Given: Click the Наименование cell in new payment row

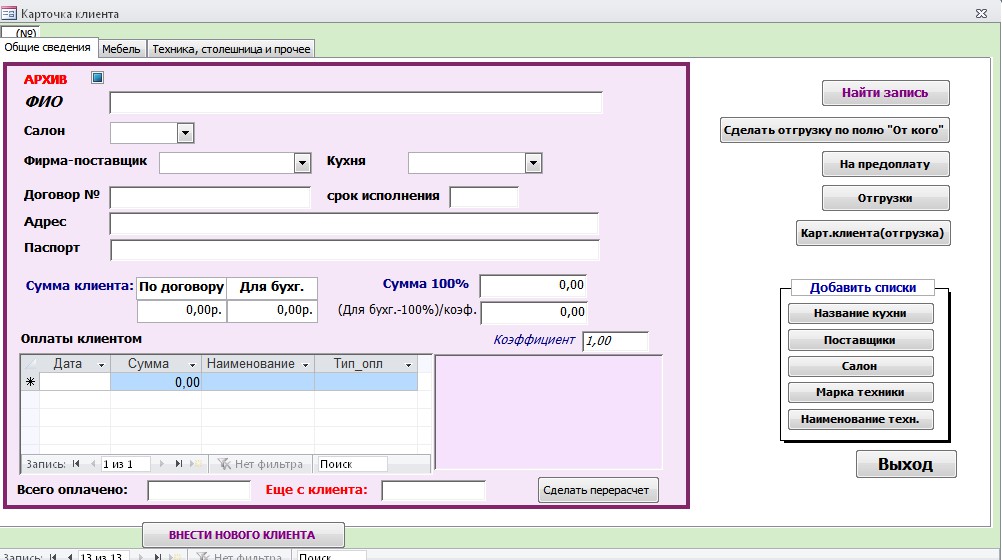Looking at the screenshot, I should (258, 382).
